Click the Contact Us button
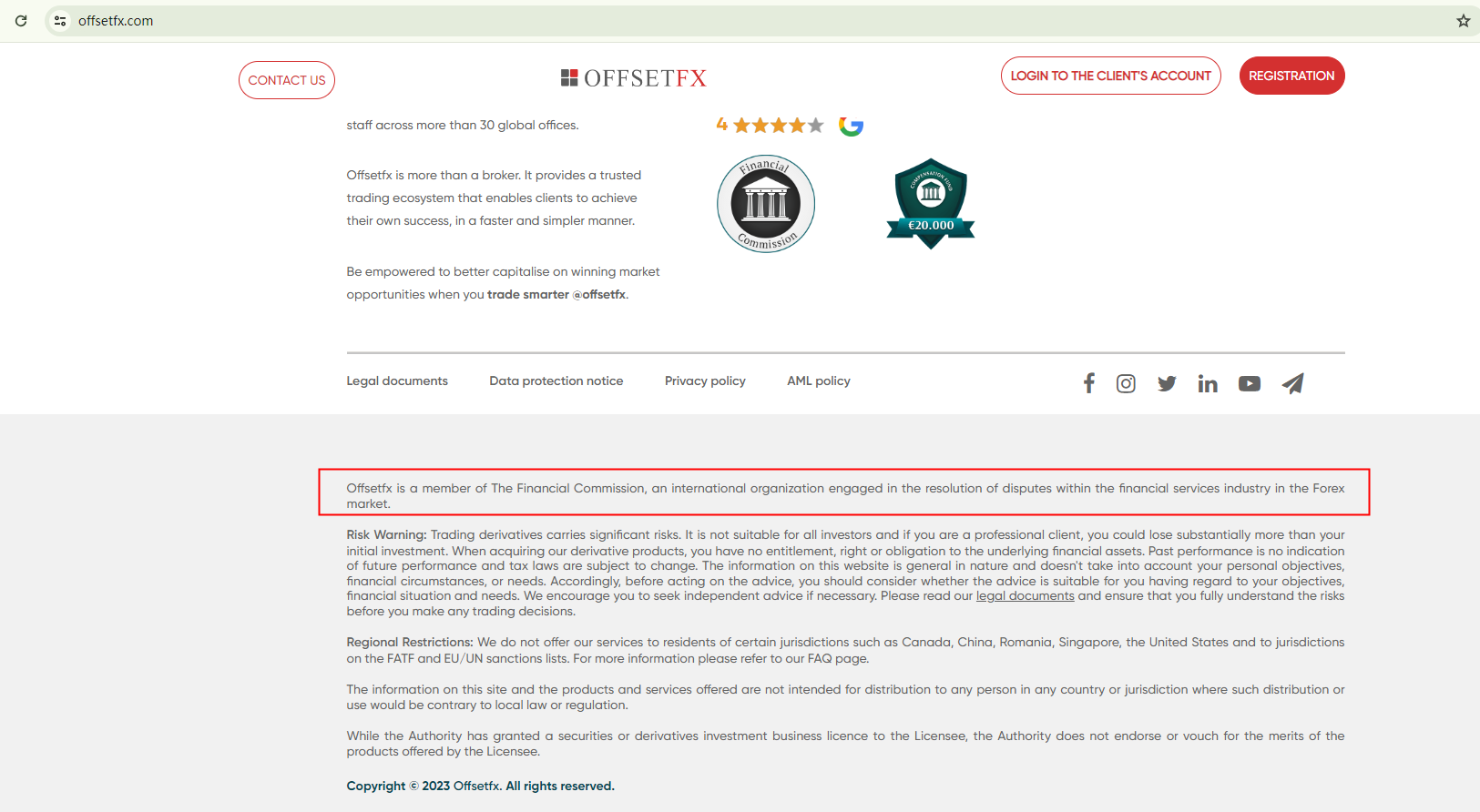This screenshot has width=1480, height=812. click(x=287, y=80)
